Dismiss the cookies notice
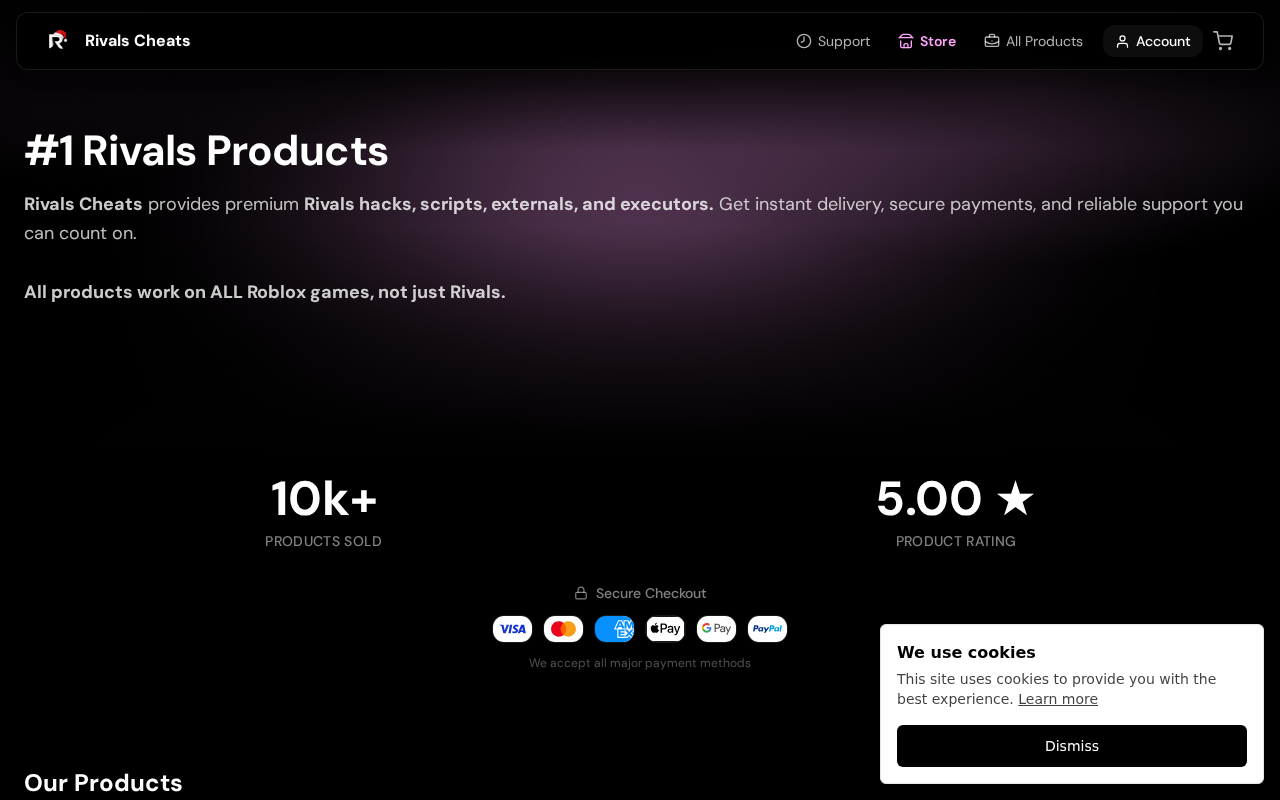1280x800 pixels. click(1072, 746)
